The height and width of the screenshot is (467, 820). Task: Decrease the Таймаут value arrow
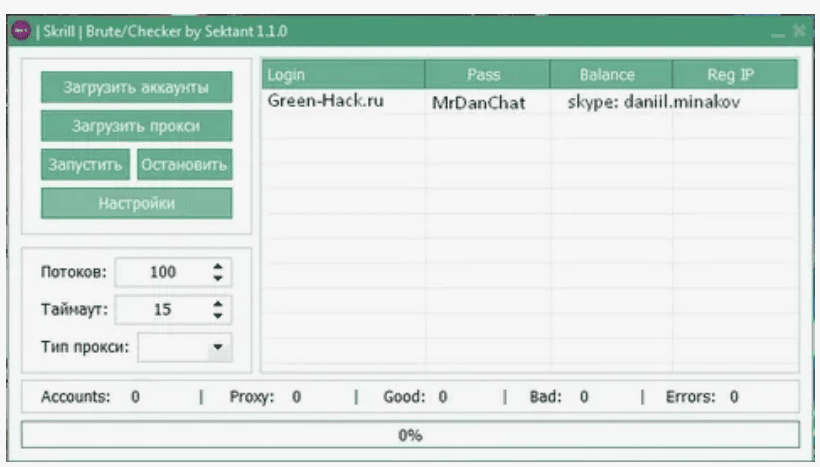tap(218, 316)
